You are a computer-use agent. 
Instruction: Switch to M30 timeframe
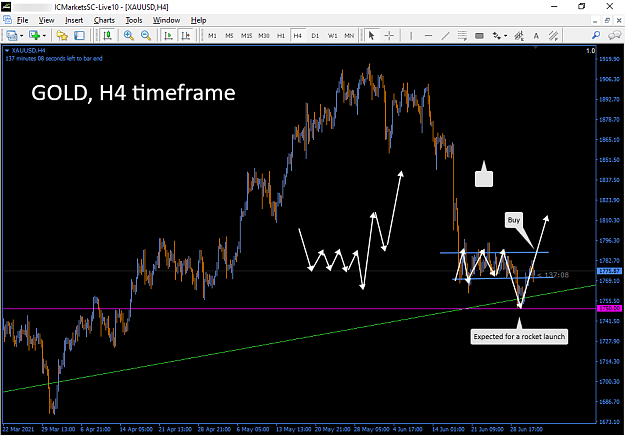(263, 36)
